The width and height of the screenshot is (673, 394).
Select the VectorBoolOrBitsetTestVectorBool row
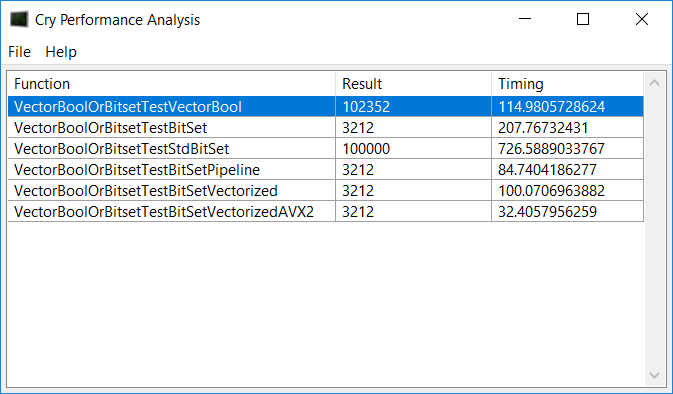325,106
